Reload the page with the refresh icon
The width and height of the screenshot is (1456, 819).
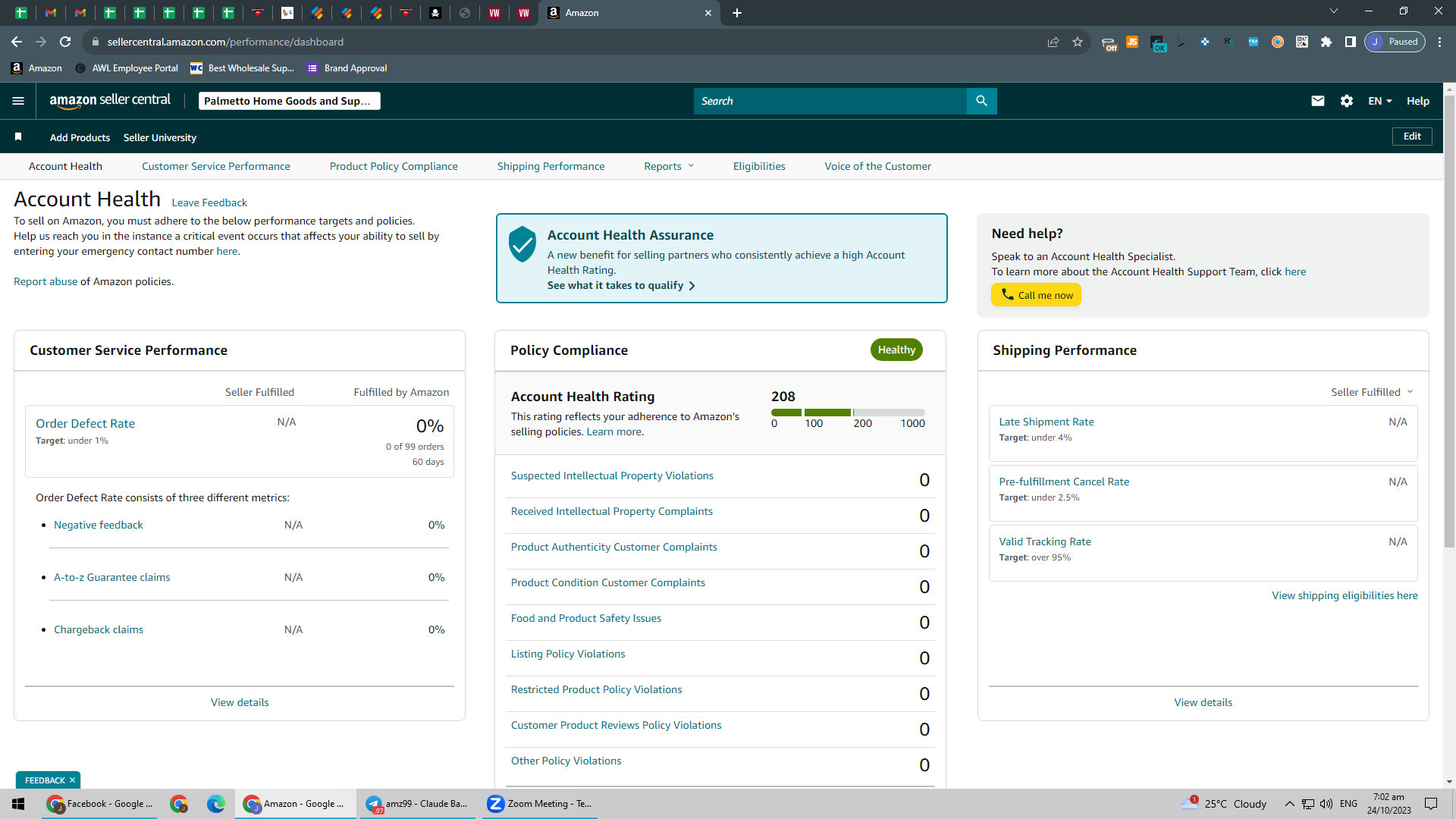click(66, 42)
